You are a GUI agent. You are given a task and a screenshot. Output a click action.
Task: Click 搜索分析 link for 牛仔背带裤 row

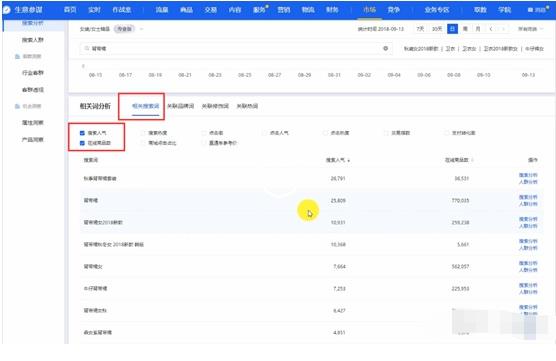coord(528,285)
